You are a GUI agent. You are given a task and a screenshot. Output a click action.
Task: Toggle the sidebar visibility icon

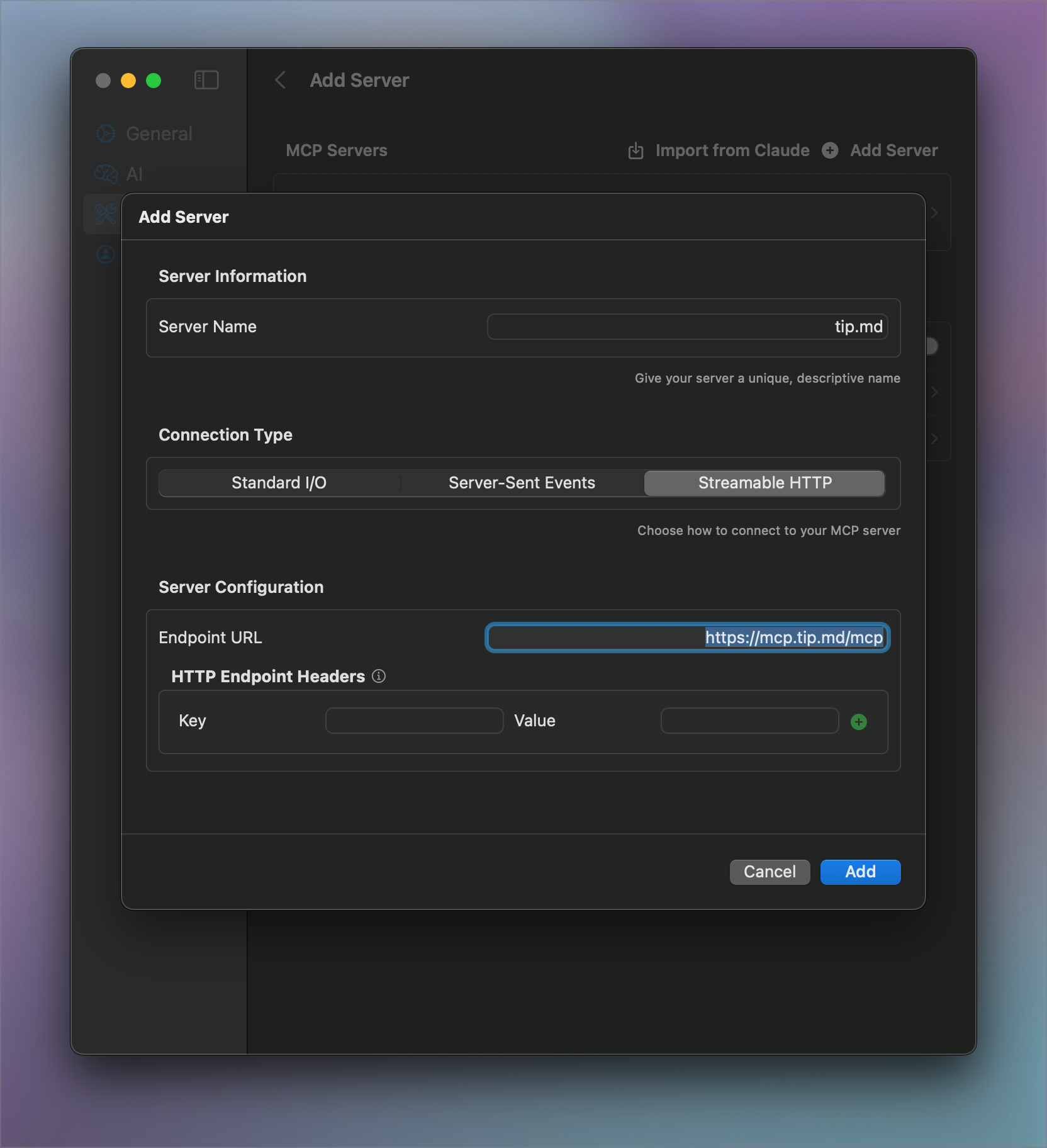206,80
